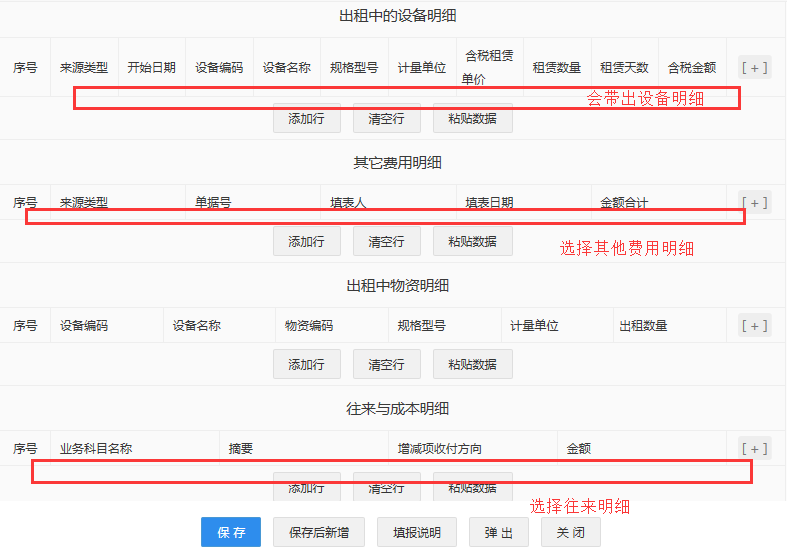Click 添加行 under 出租中的设备明细

tap(307, 118)
